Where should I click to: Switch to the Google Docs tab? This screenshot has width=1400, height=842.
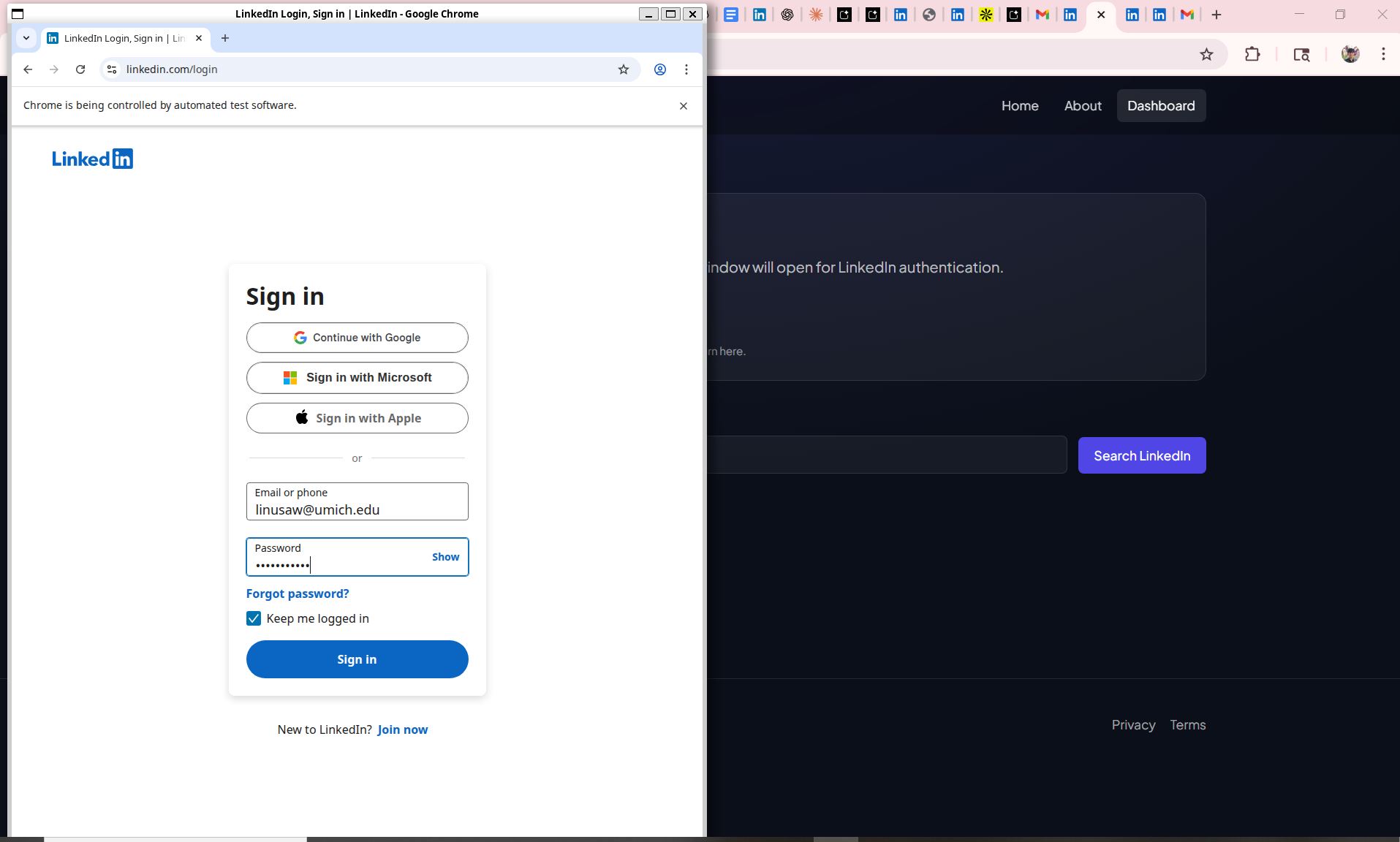731,15
